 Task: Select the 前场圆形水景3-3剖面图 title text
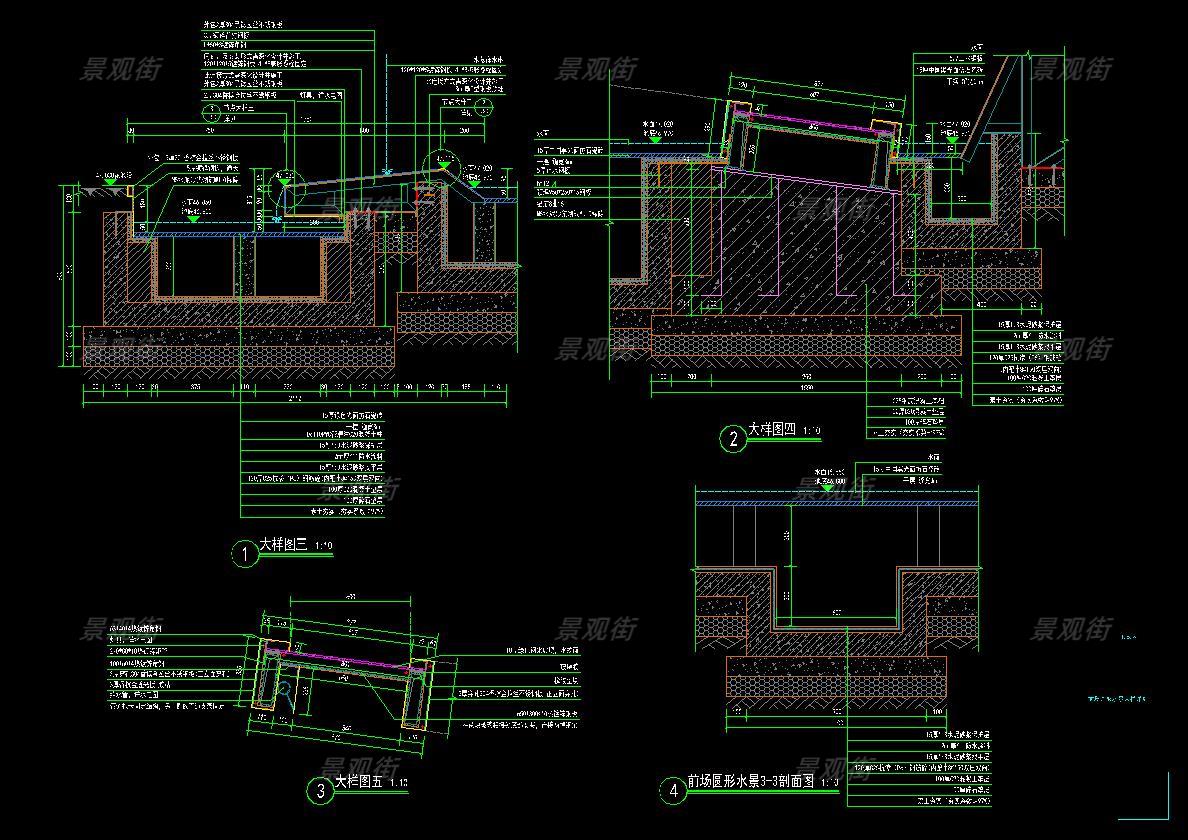point(750,782)
